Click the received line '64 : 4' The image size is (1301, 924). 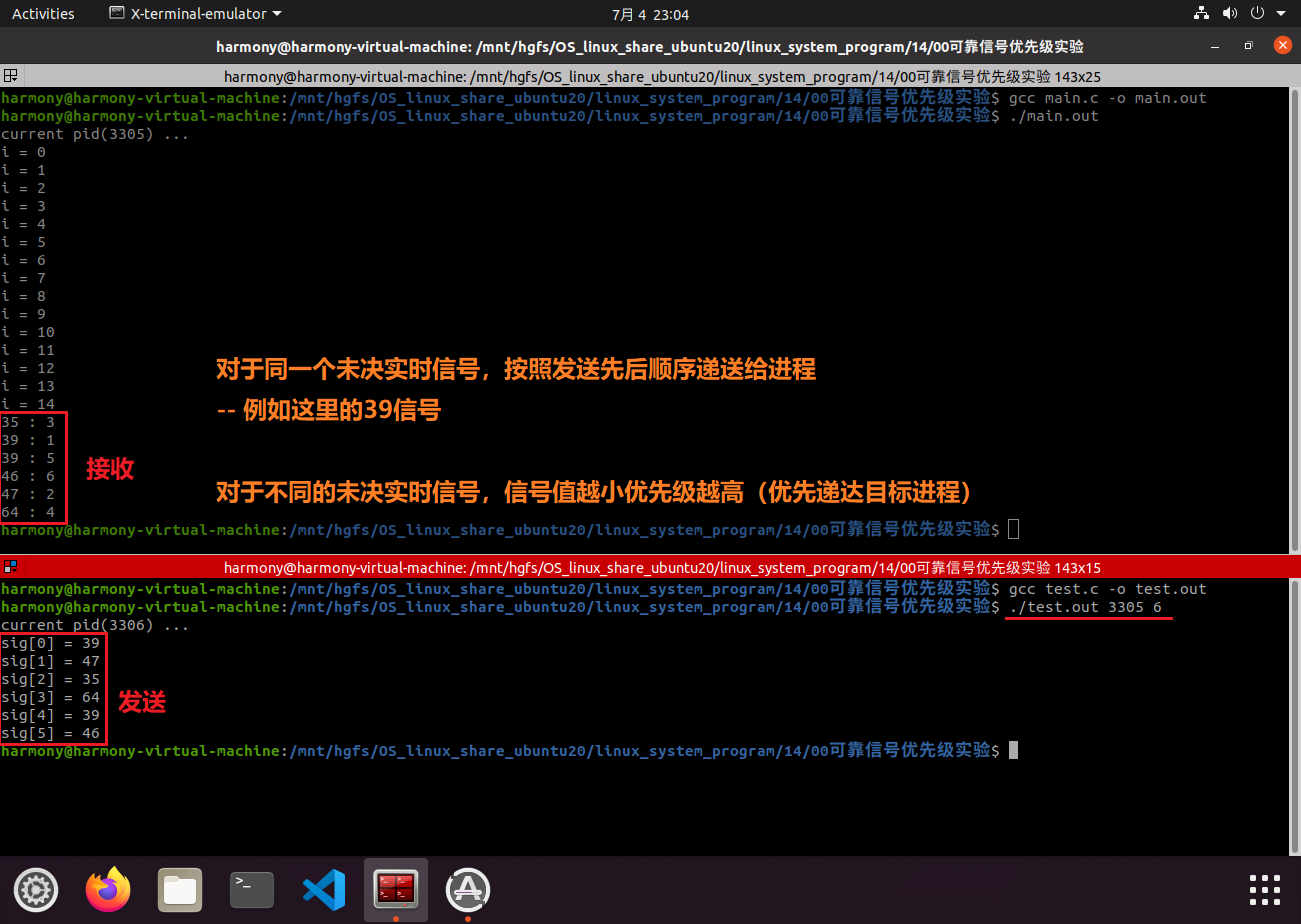28,512
